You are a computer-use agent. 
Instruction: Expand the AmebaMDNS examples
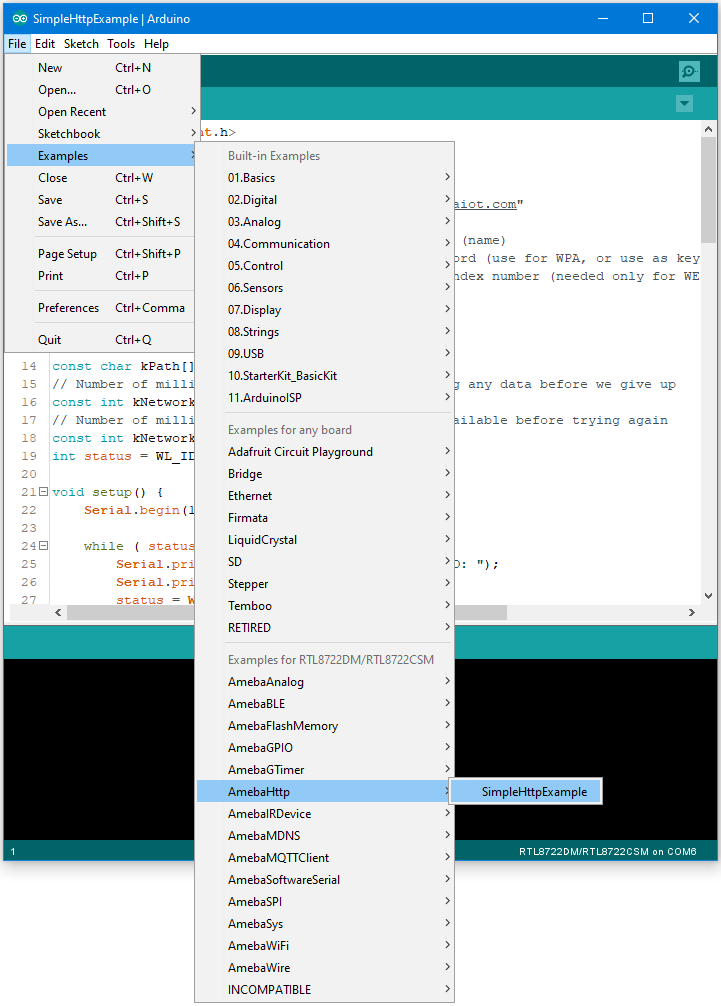(325, 836)
